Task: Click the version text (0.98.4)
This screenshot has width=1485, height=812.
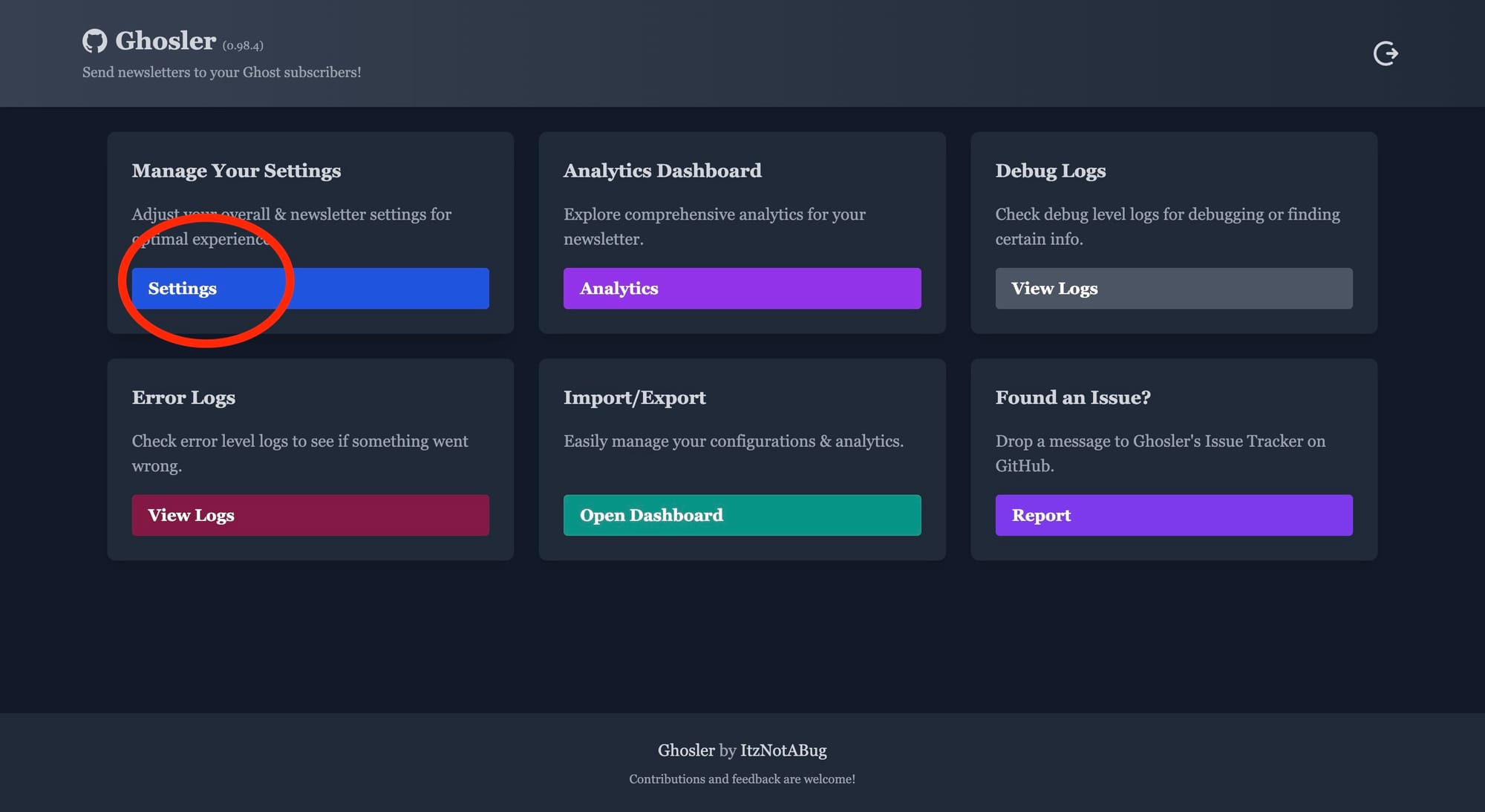Action: (x=243, y=46)
